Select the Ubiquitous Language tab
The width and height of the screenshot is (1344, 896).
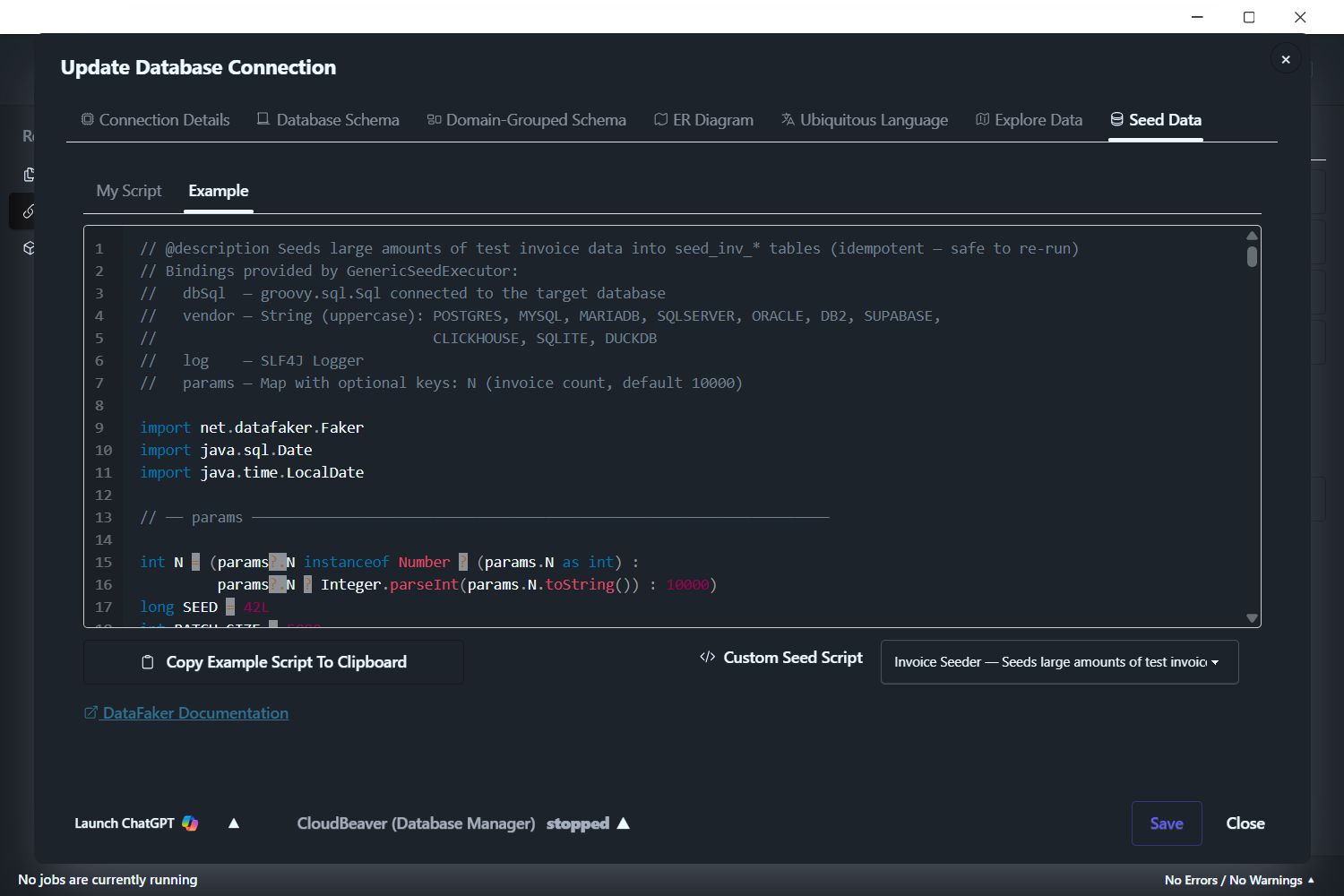865,120
